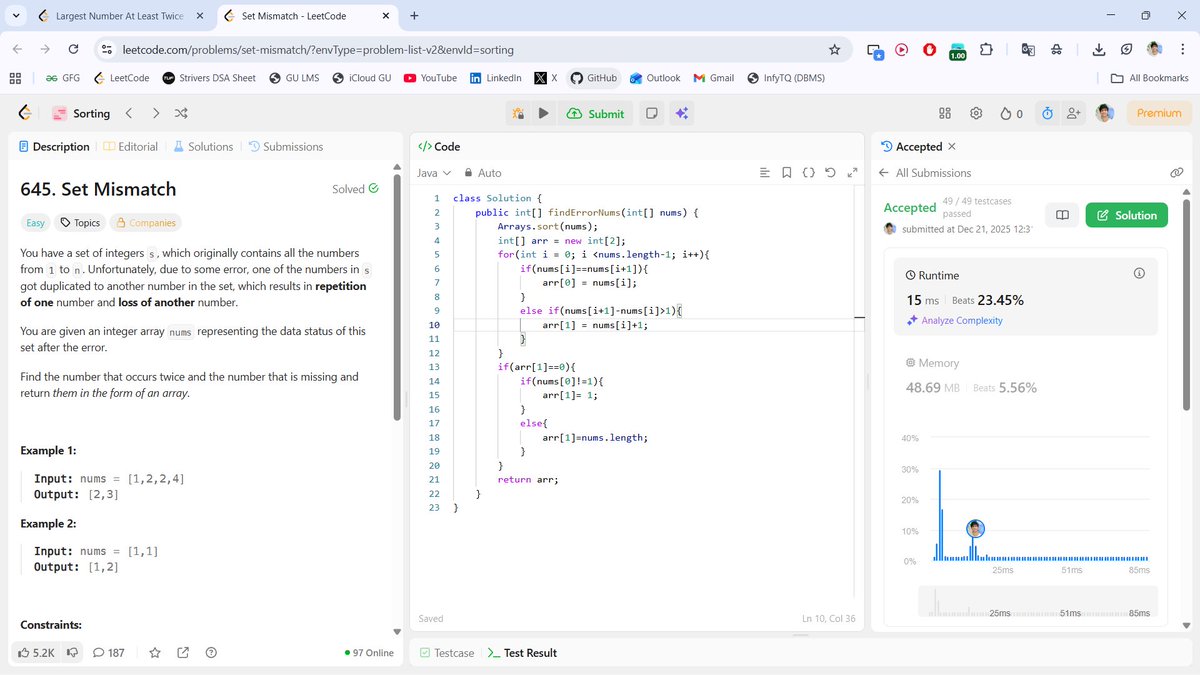Toggle the Auto lock setting
The width and height of the screenshot is (1200, 675).
[x=482, y=173]
